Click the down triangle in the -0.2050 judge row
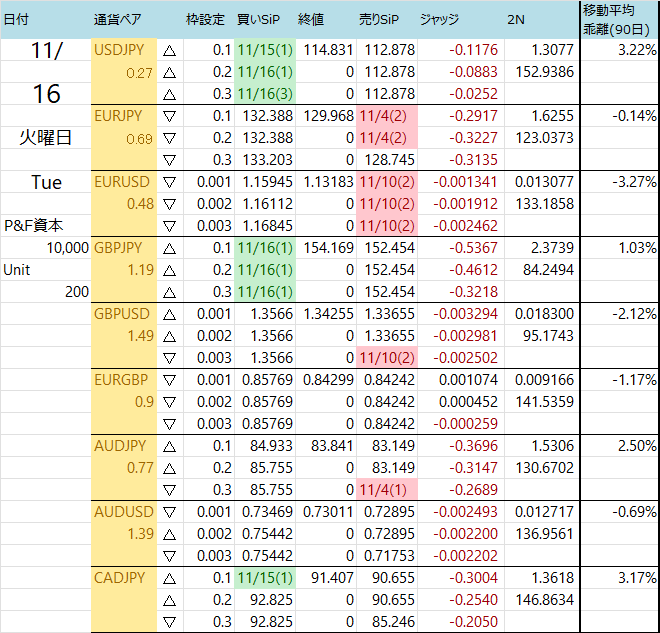 tap(169, 622)
